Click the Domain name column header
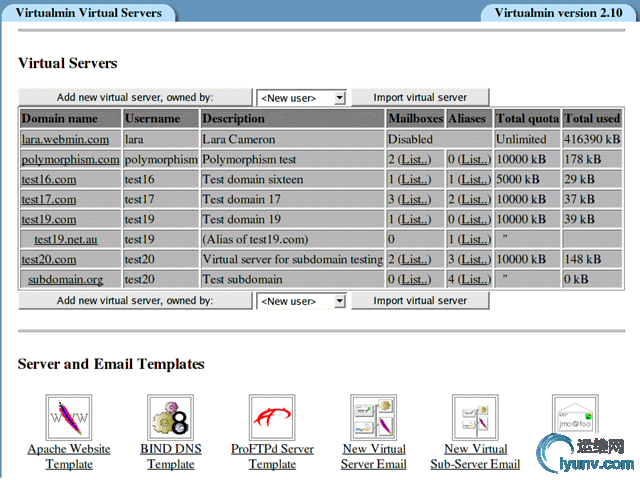The image size is (640, 480). coord(70,119)
